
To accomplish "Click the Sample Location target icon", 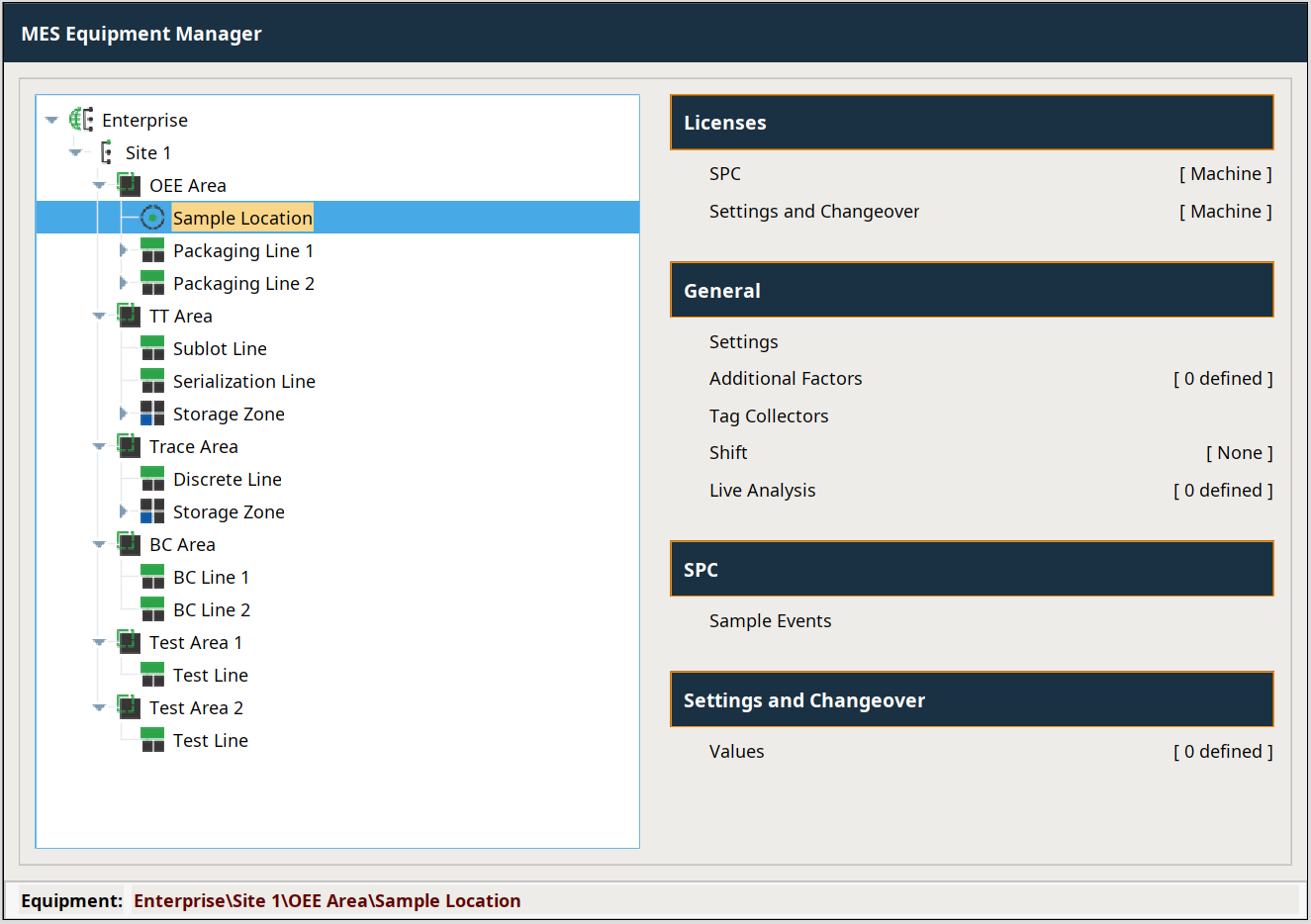I will tap(152, 218).
